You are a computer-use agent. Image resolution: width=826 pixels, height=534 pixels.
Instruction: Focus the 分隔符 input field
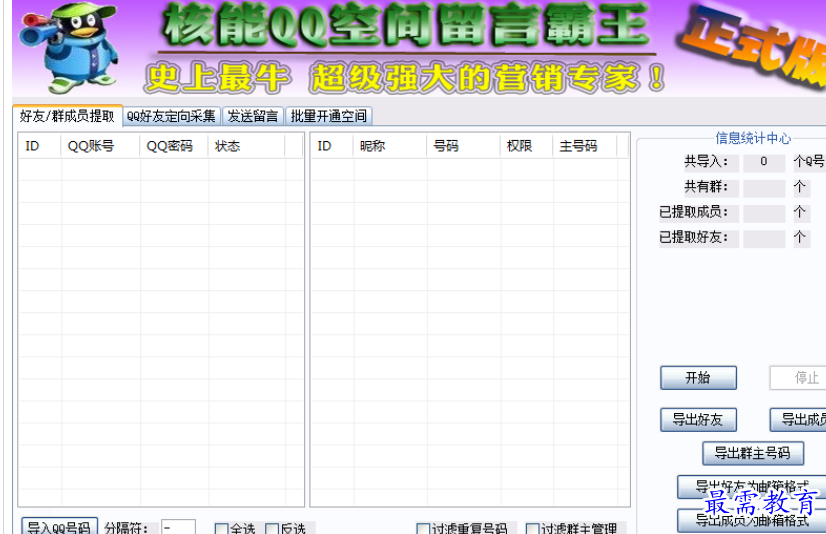point(178,527)
